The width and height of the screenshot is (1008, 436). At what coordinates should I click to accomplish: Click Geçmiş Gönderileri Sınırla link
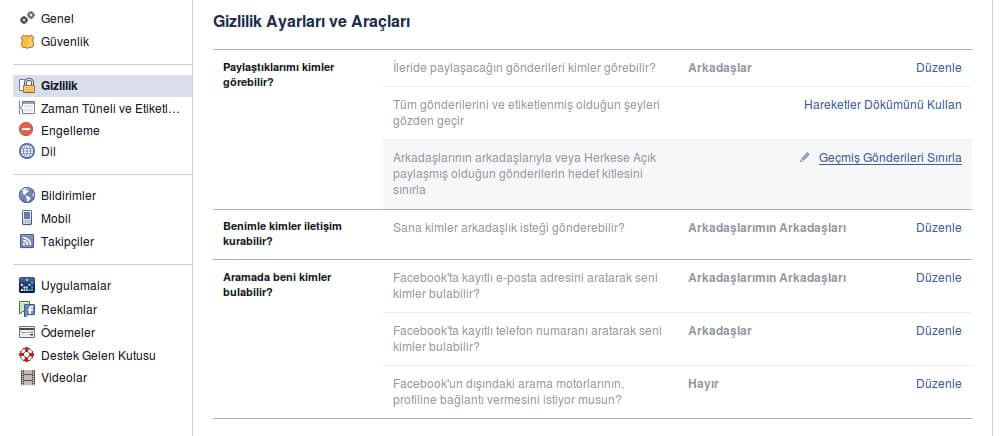tap(890, 158)
